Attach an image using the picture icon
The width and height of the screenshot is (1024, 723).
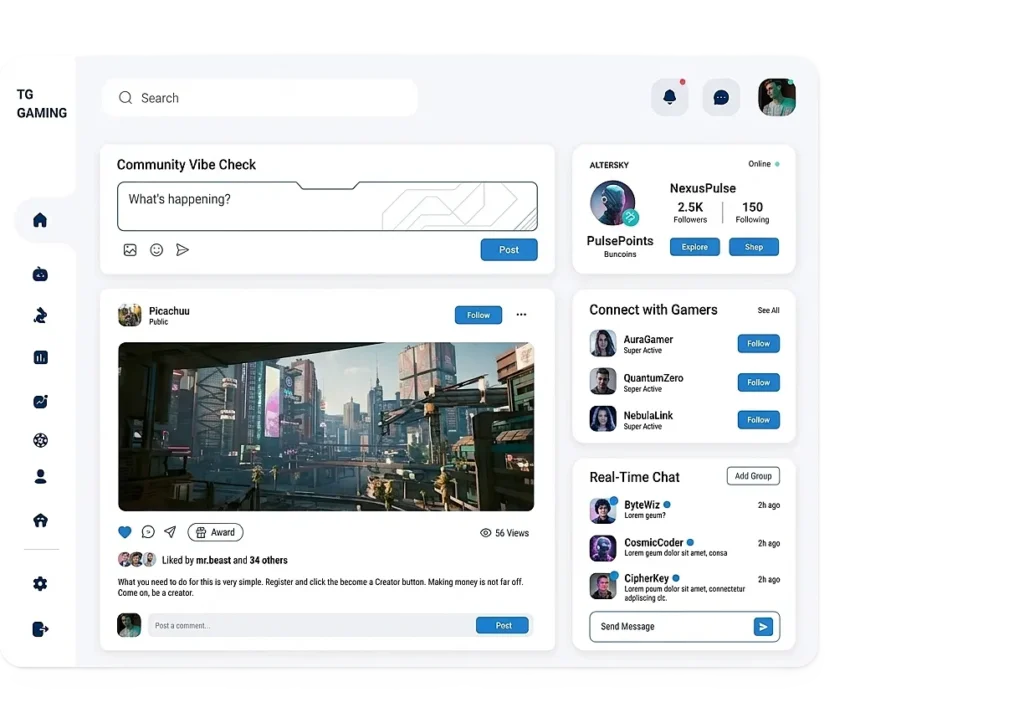pyautogui.click(x=130, y=250)
